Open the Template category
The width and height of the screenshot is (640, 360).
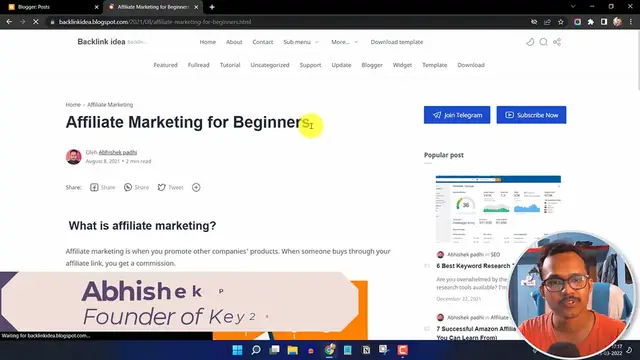point(434,65)
